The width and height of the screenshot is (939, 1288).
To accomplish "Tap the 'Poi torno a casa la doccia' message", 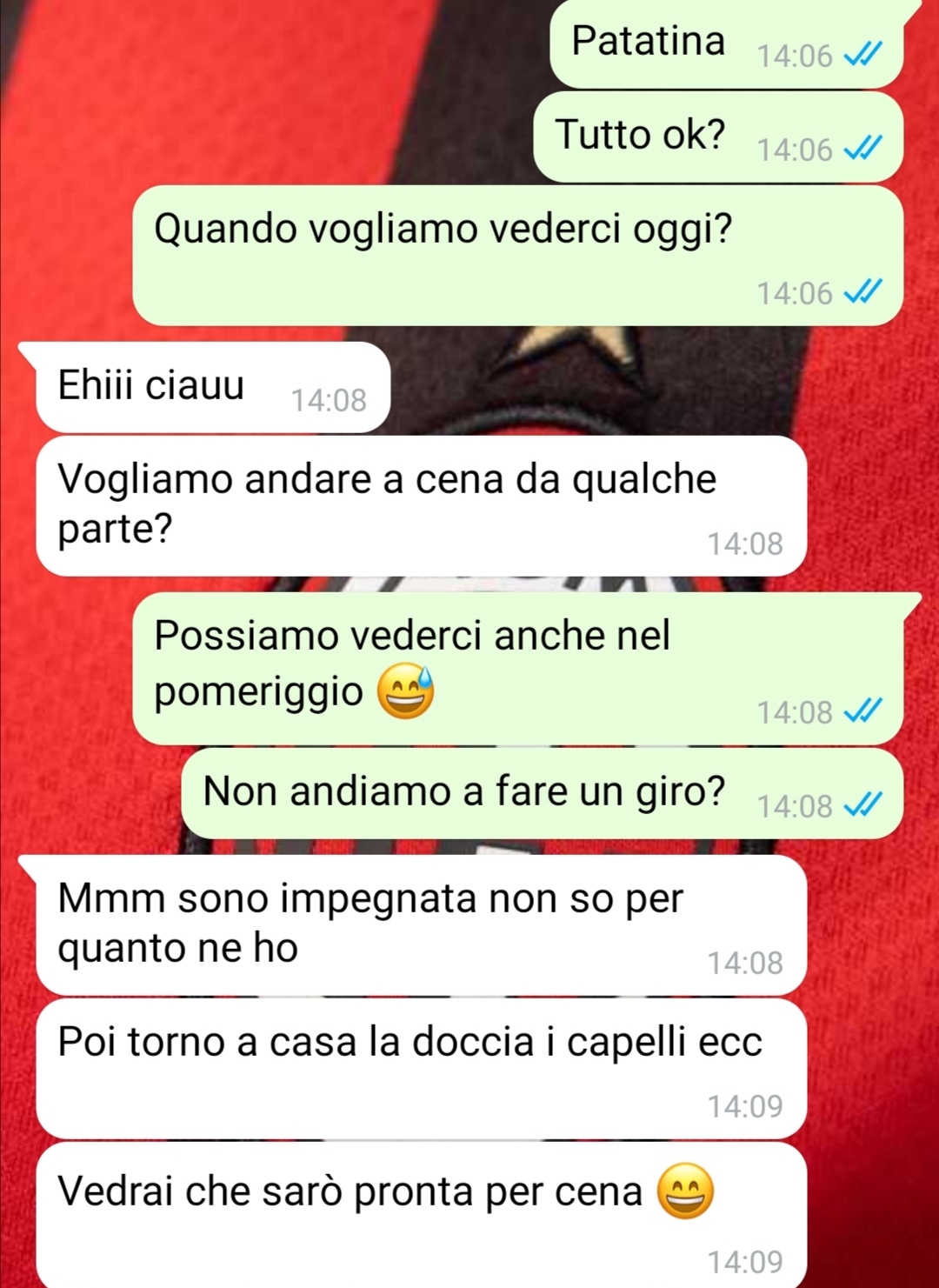I will [x=422, y=1069].
